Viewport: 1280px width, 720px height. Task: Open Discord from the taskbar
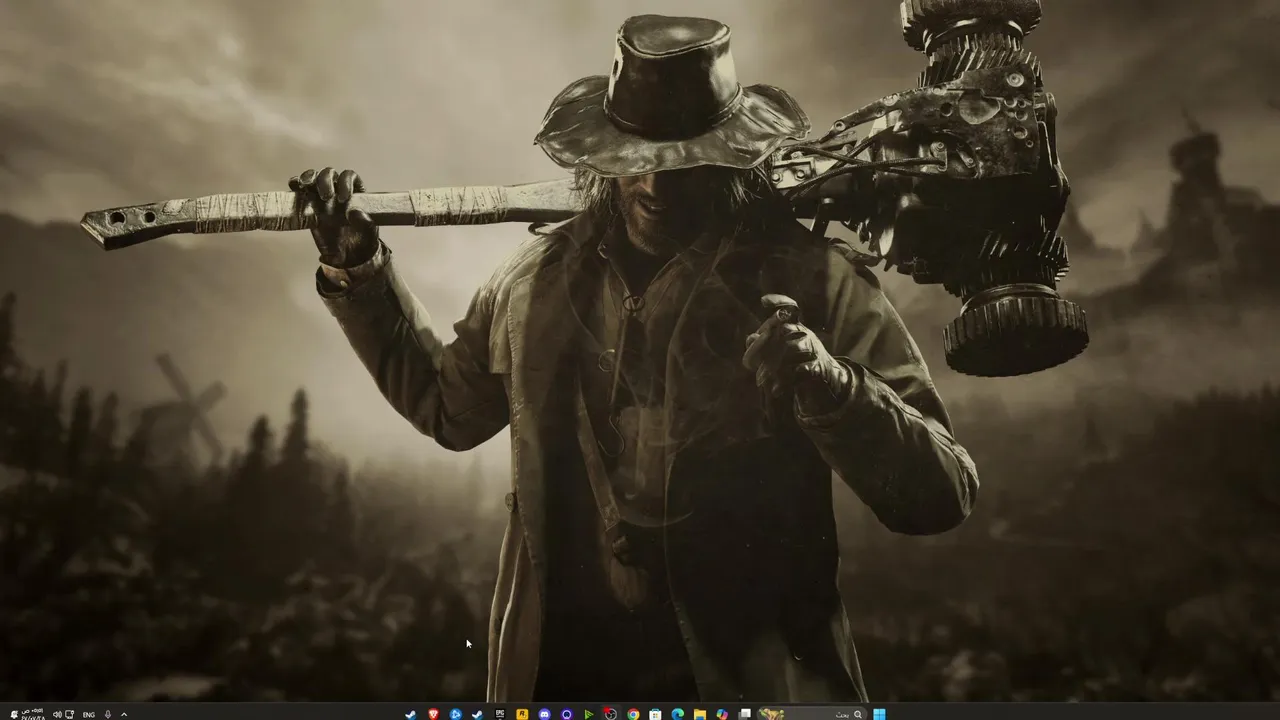point(544,714)
